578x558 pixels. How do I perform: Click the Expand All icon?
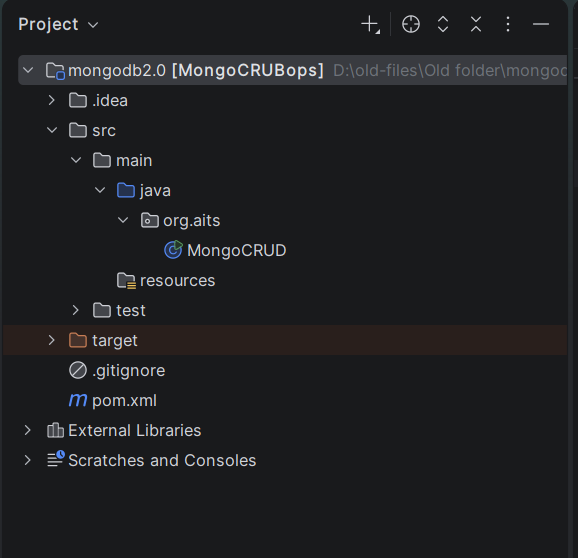click(x=443, y=25)
